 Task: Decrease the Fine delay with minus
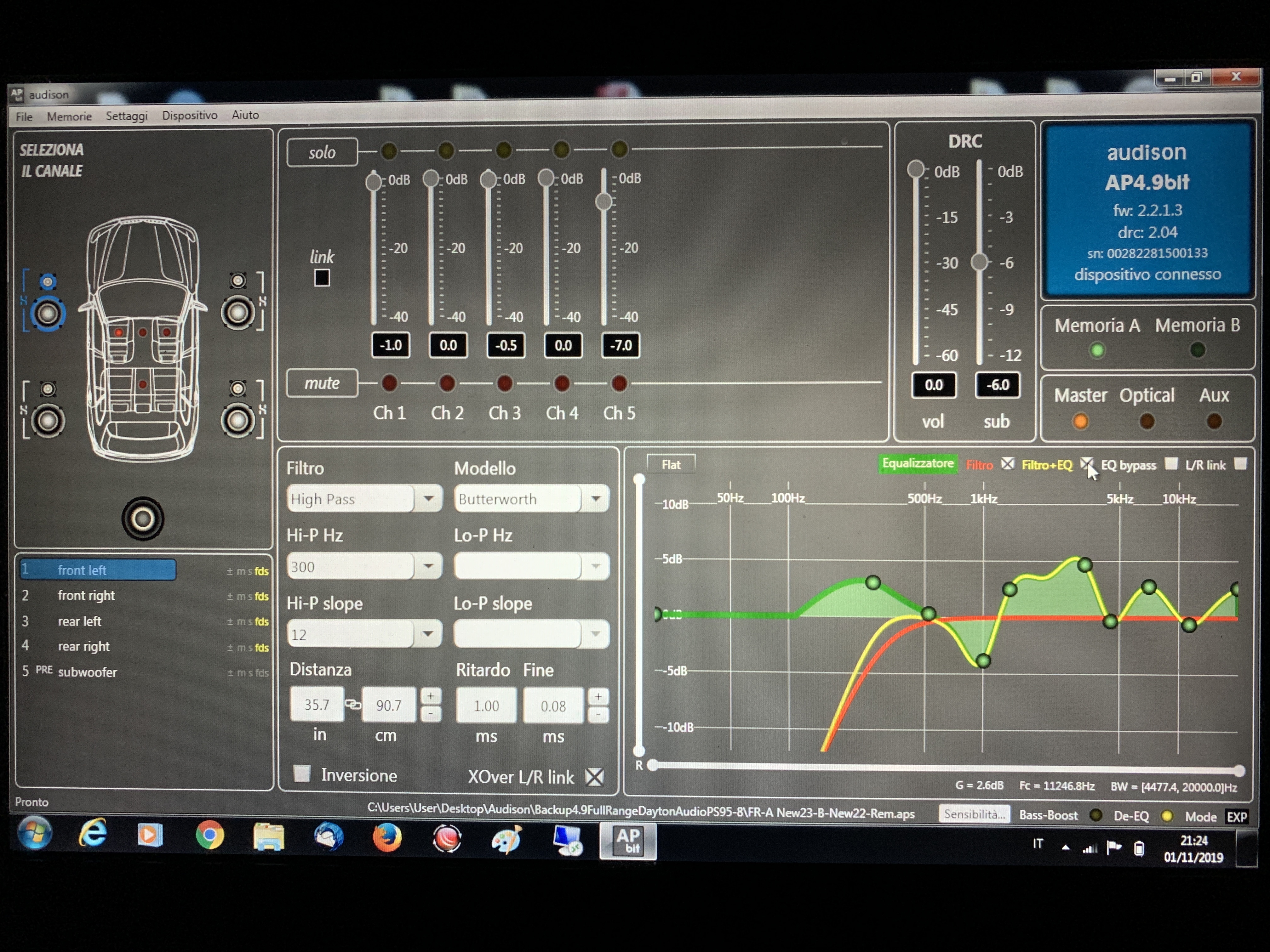click(598, 714)
